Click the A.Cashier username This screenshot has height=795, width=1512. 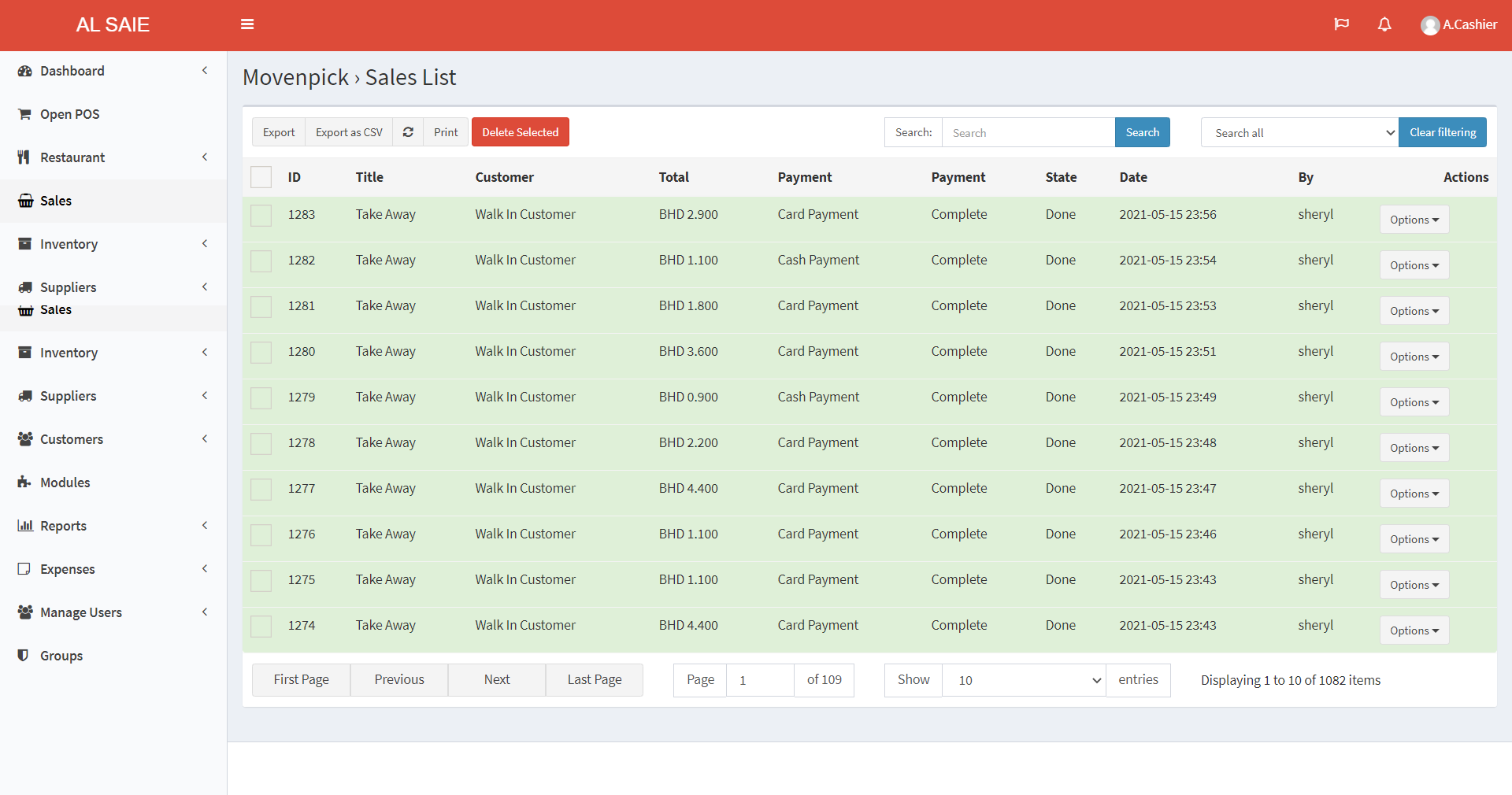pyautogui.click(x=1470, y=24)
